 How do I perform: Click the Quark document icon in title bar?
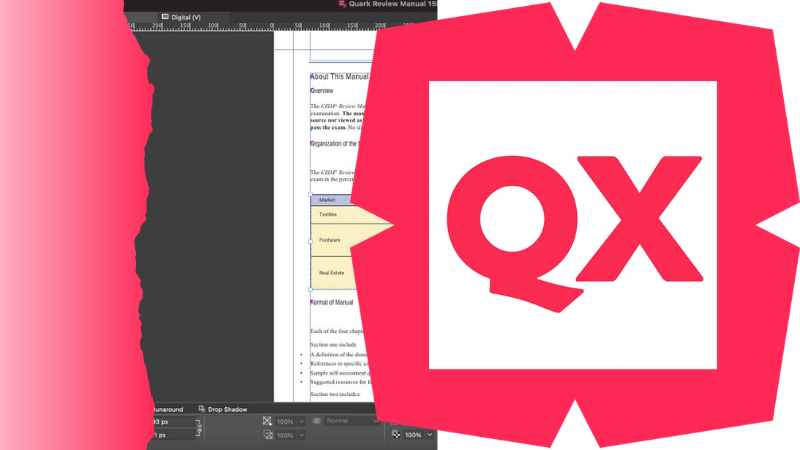coord(342,4)
